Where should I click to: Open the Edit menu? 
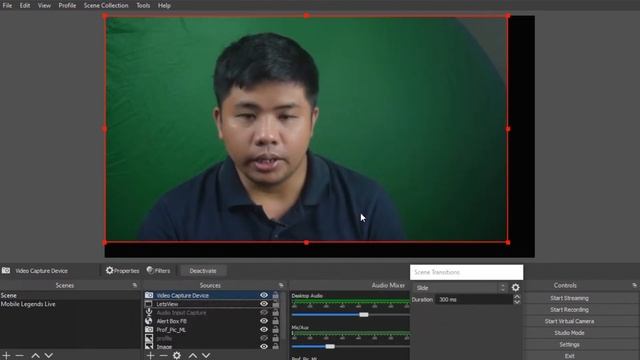(x=25, y=5)
